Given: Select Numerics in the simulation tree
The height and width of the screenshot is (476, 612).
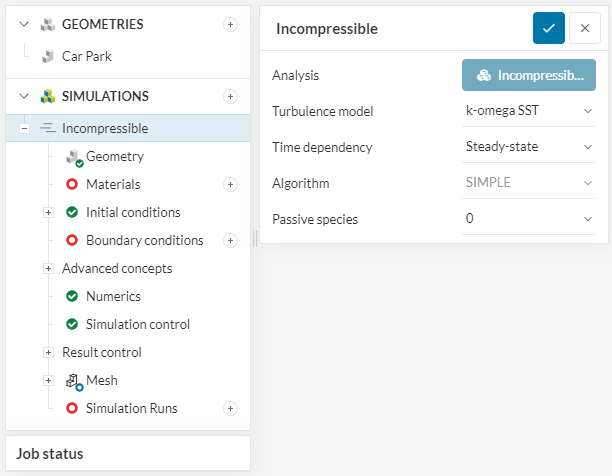Looking at the screenshot, I should (112, 296).
